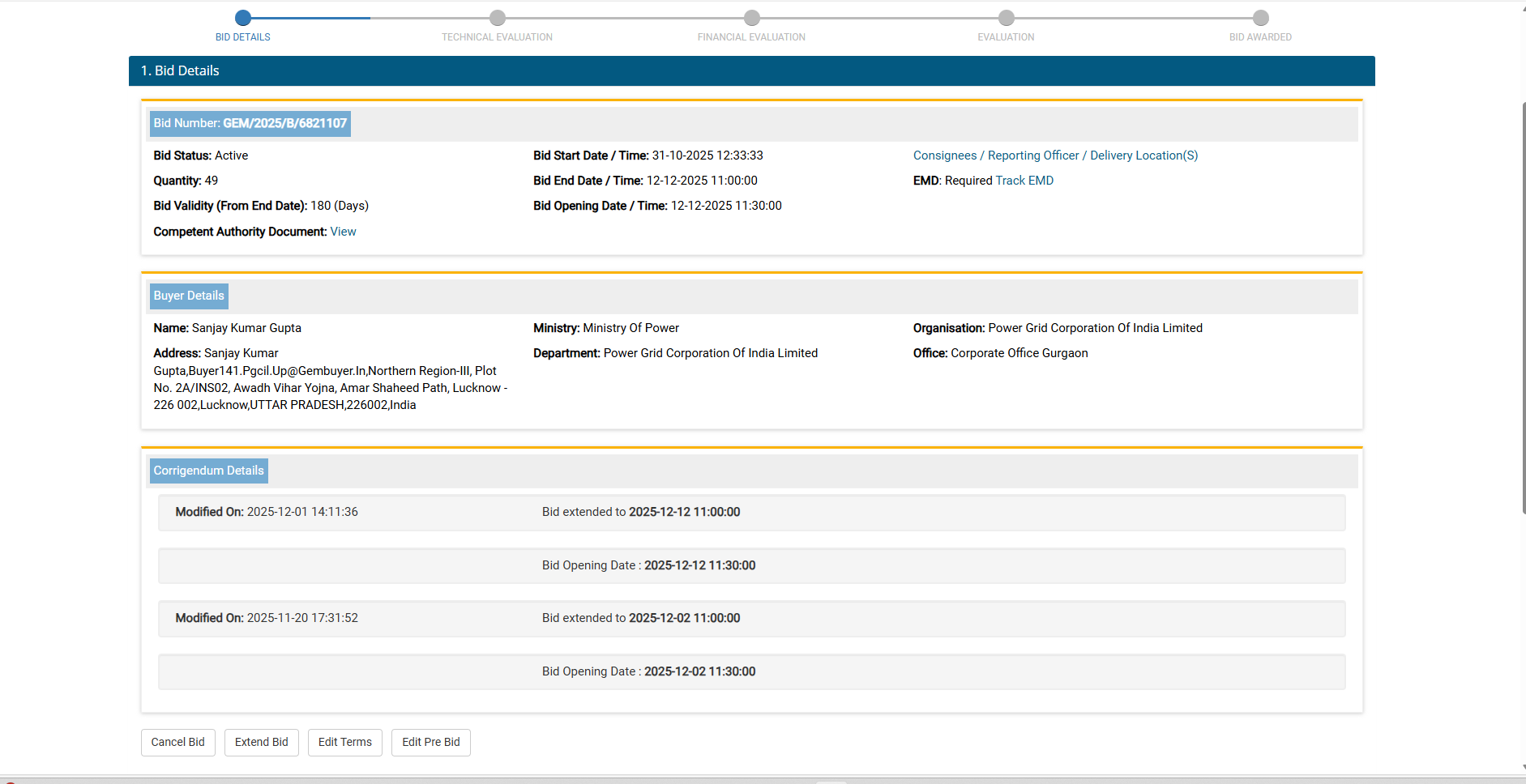This screenshot has height=784, width=1526.
Task: Click the Technical Evaluation step circle
Action: click(x=498, y=18)
